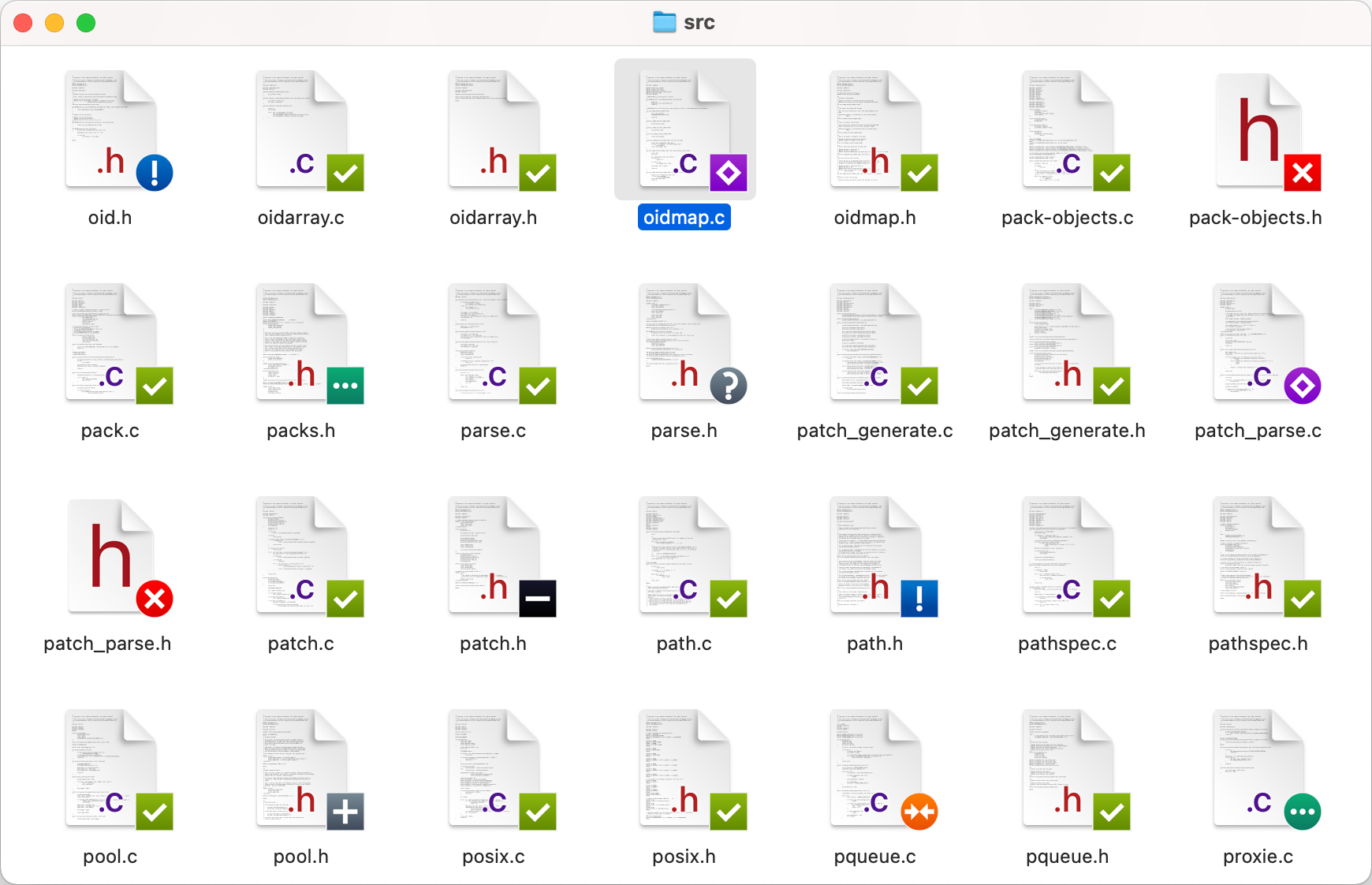Screen dimensions: 1372x885
Task: Click the yellow minimize window button
Action: [x=54, y=23]
